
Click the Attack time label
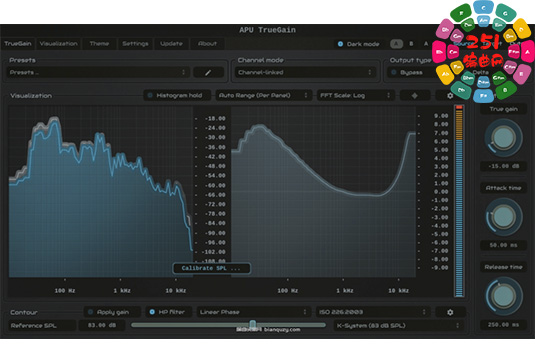pyautogui.click(x=503, y=188)
